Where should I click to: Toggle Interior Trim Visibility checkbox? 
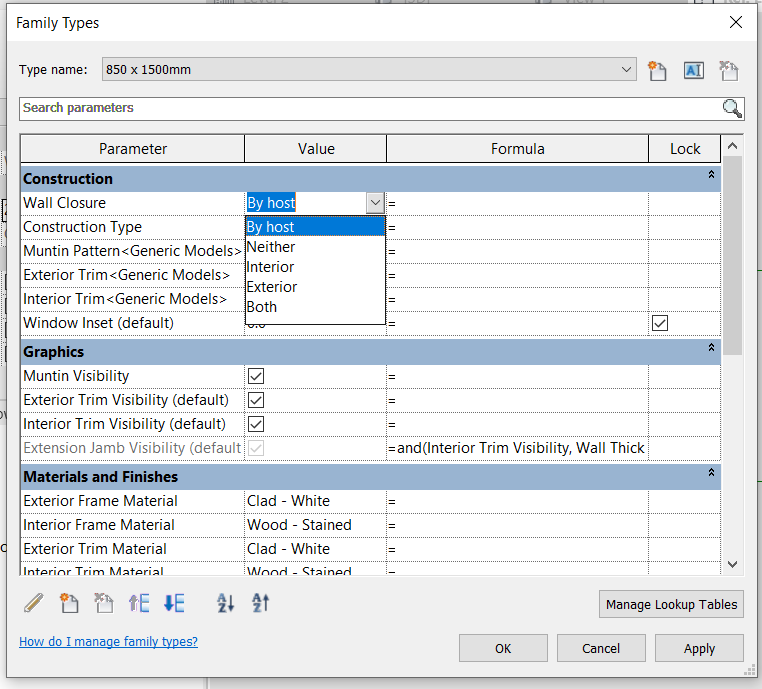pyautogui.click(x=256, y=424)
